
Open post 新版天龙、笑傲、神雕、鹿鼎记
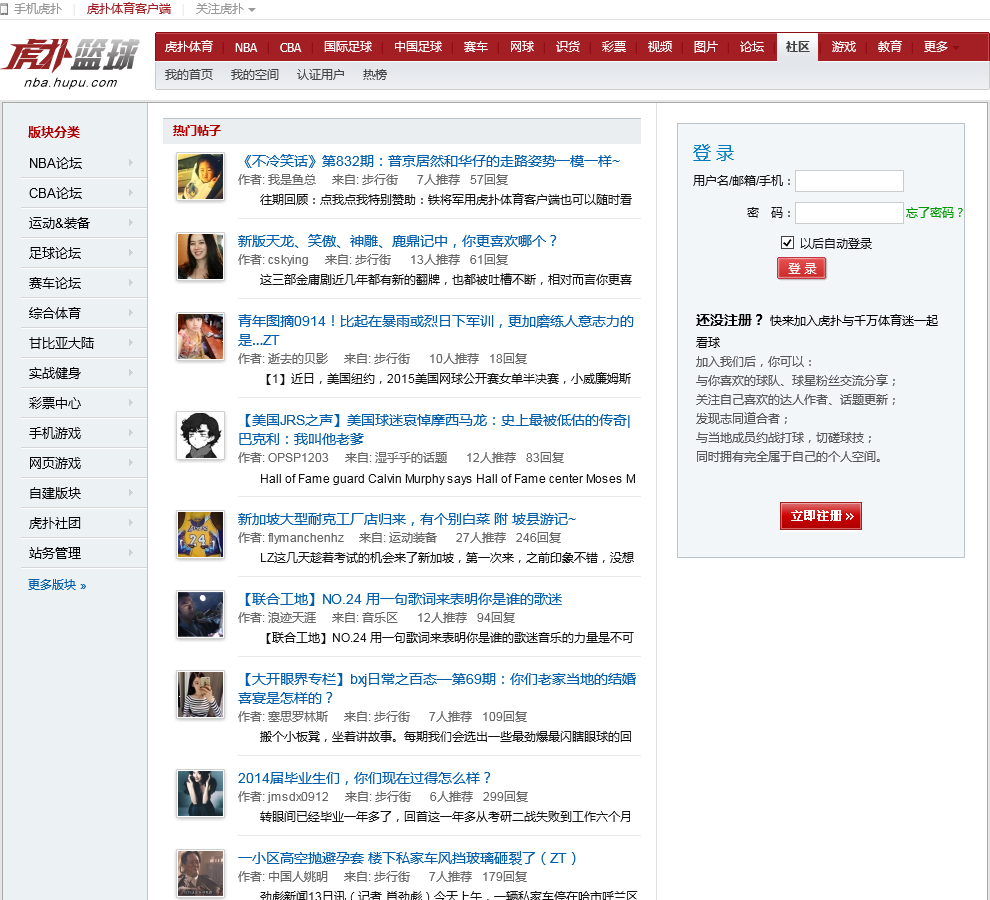(398, 241)
